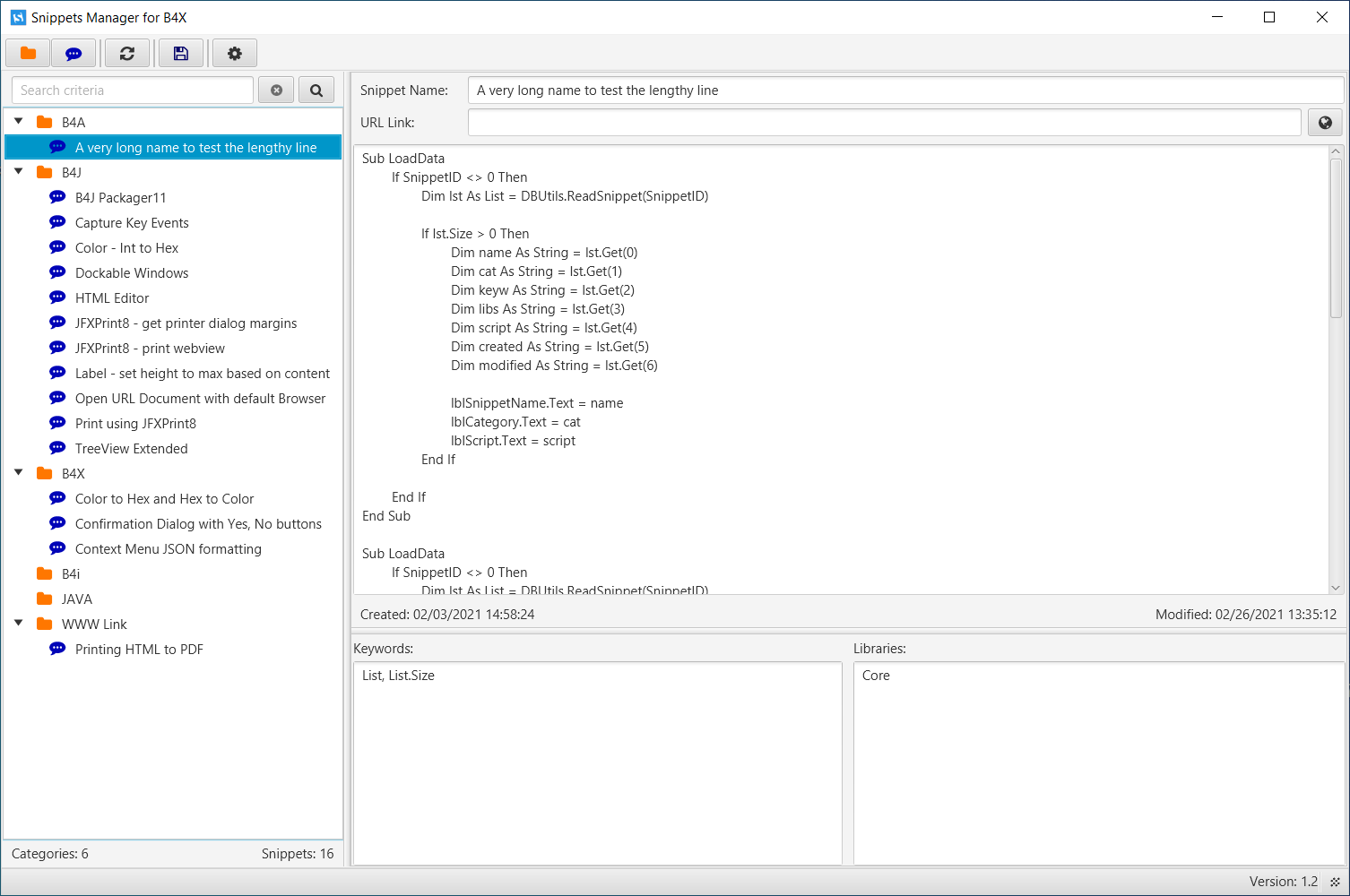Minimize the Snippets Manager window
Viewport: 1350px width, 896px height.
tap(1217, 17)
